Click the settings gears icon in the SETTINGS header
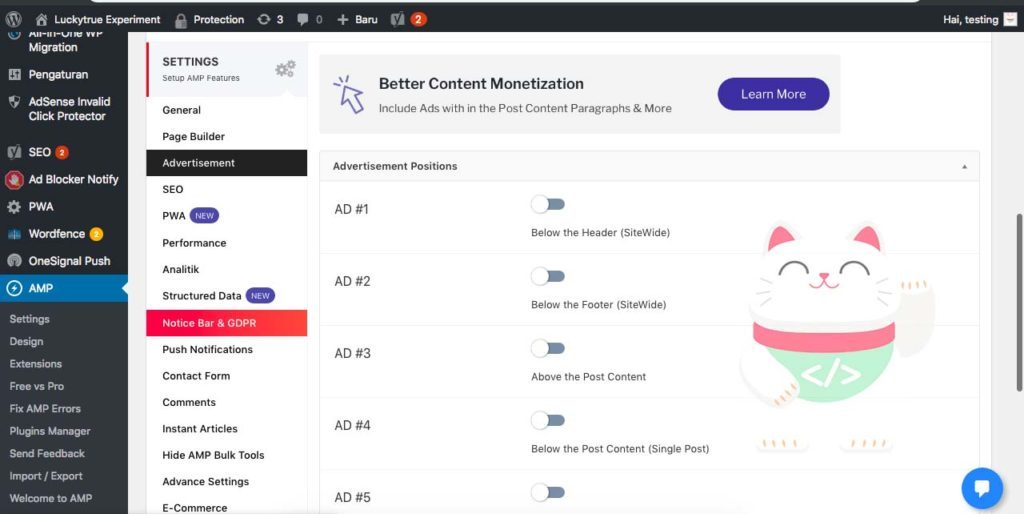1024x514 pixels. (285, 69)
